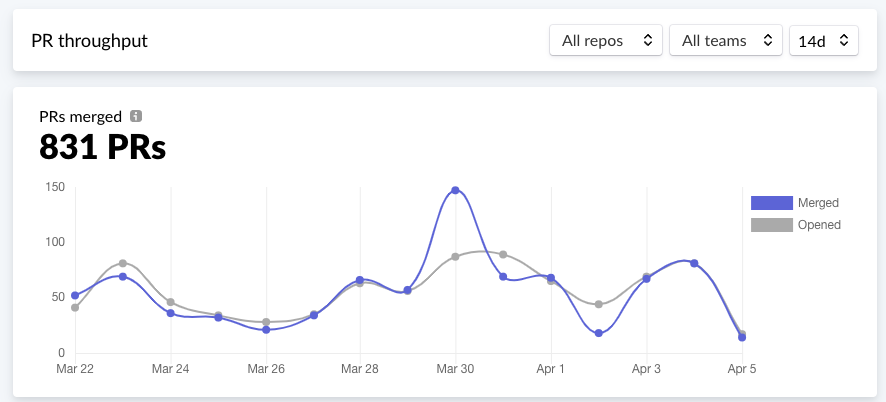Image resolution: width=886 pixels, height=402 pixels.
Task: Click the Apr 3 x-axis label
Action: tap(646, 369)
